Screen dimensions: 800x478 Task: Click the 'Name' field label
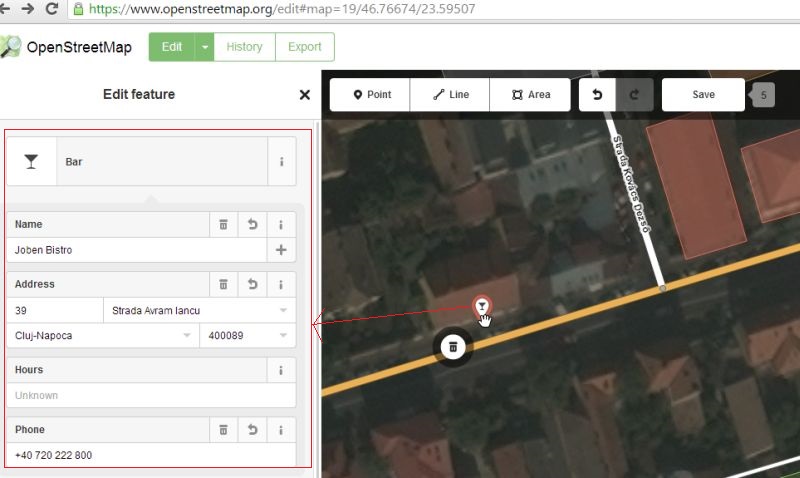28,224
